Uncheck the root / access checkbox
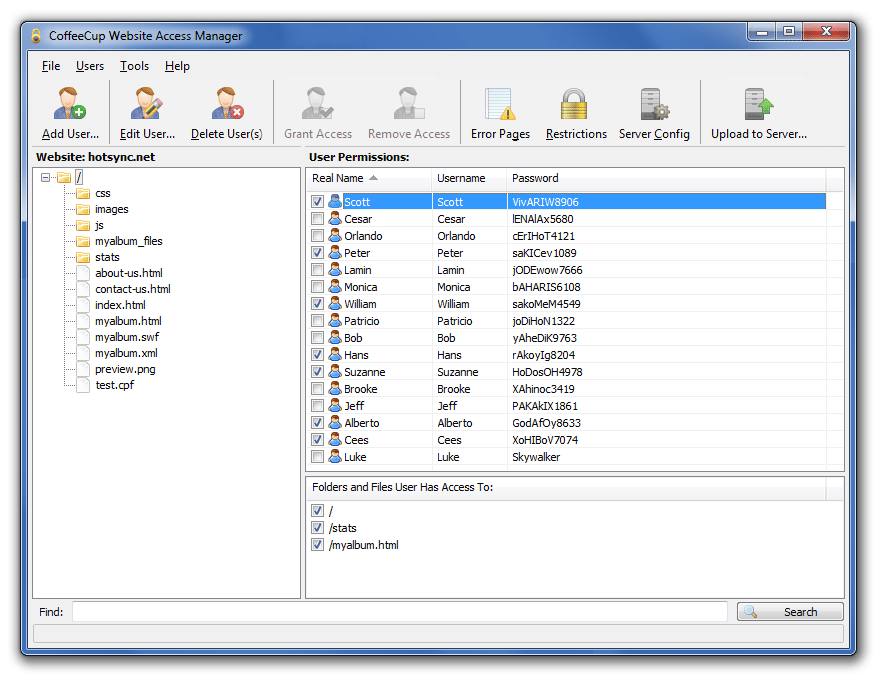884x685 pixels. tap(317, 511)
